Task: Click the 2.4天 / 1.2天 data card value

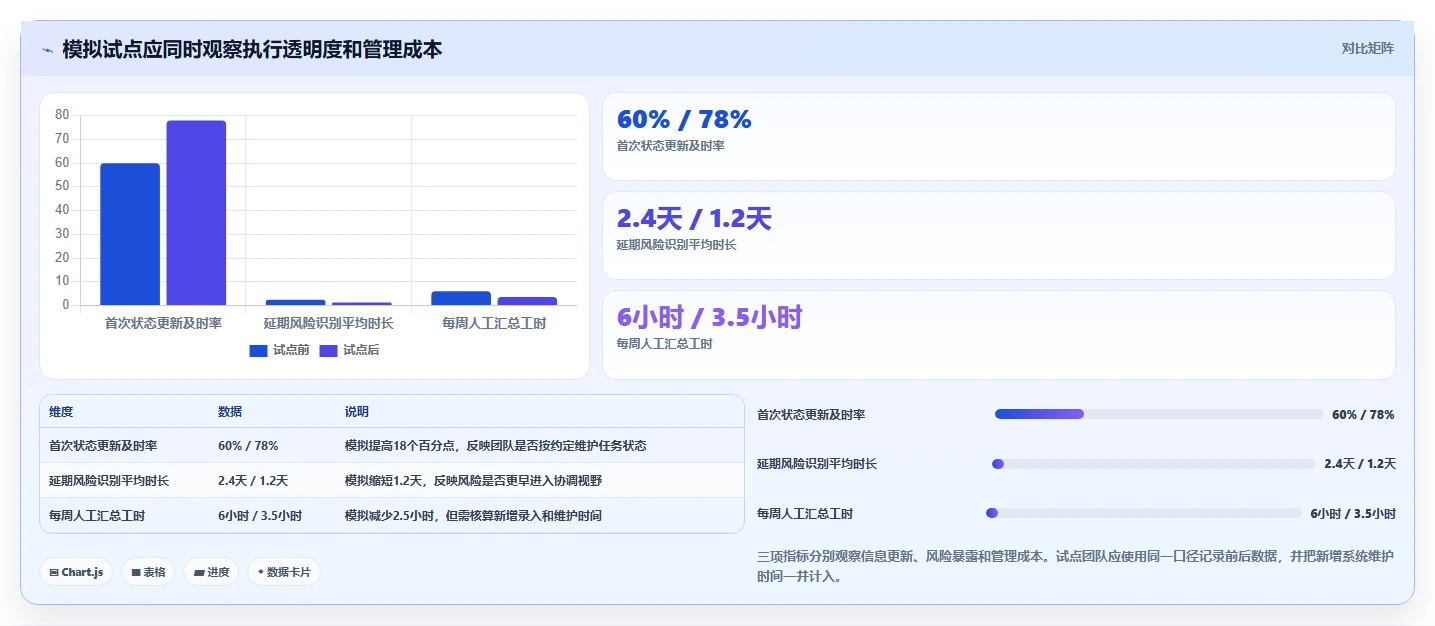Action: [694, 218]
